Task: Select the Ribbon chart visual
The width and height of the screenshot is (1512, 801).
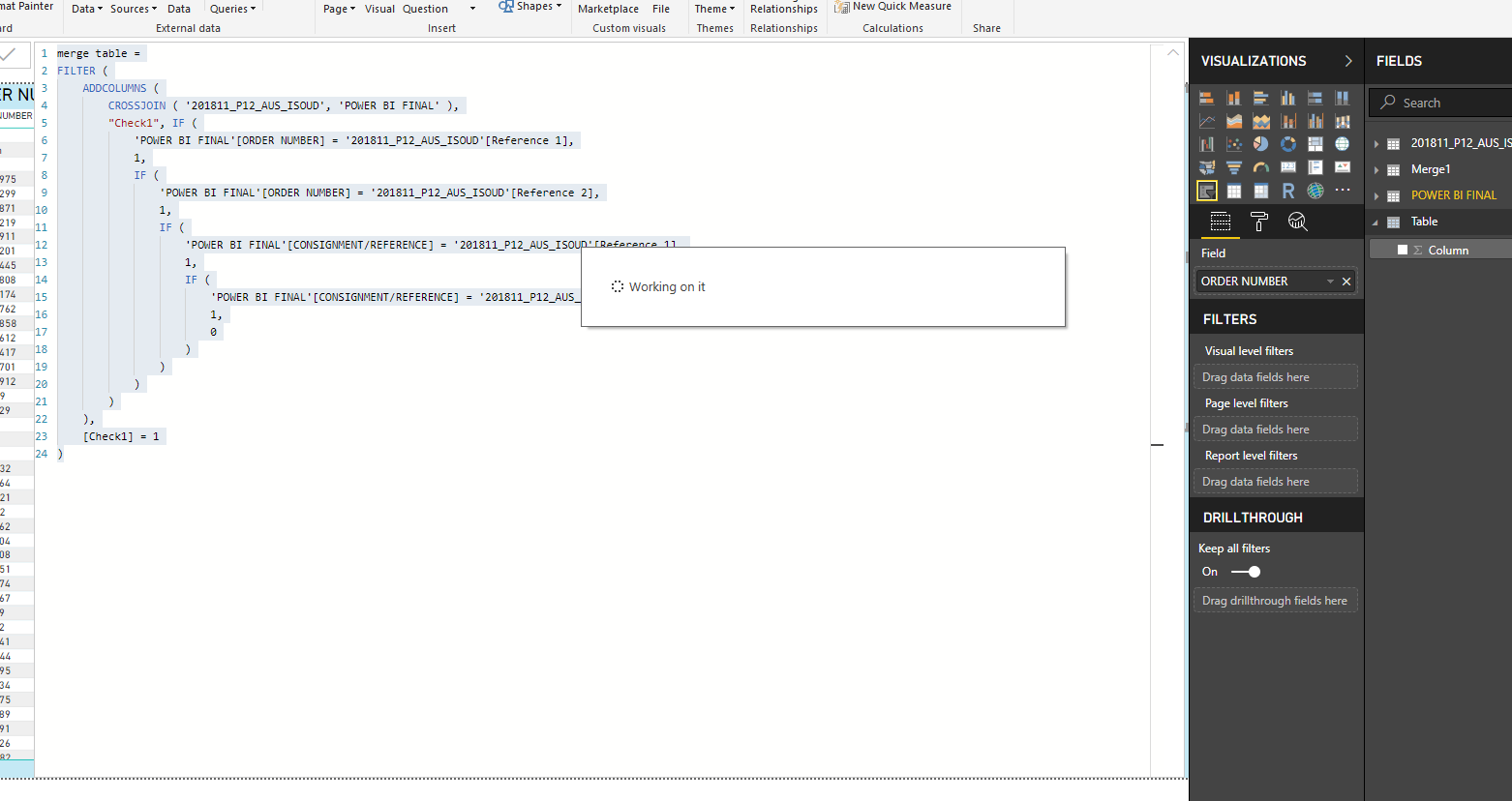Action: (1343, 121)
